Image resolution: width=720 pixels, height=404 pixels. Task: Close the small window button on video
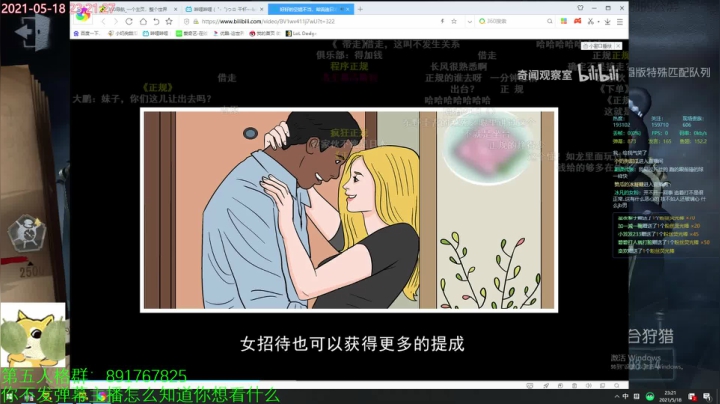(618, 46)
